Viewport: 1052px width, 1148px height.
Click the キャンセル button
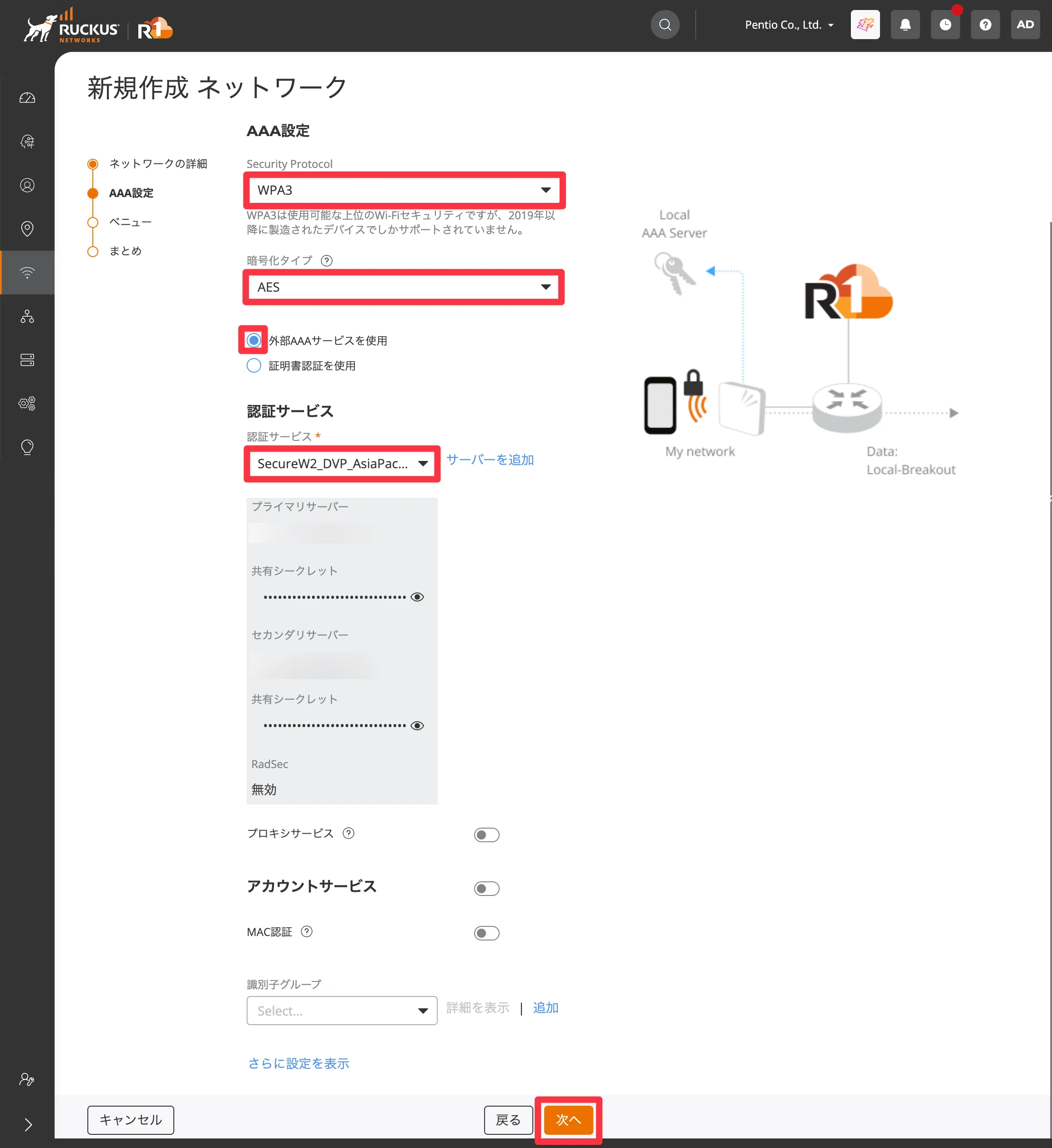(131, 1120)
